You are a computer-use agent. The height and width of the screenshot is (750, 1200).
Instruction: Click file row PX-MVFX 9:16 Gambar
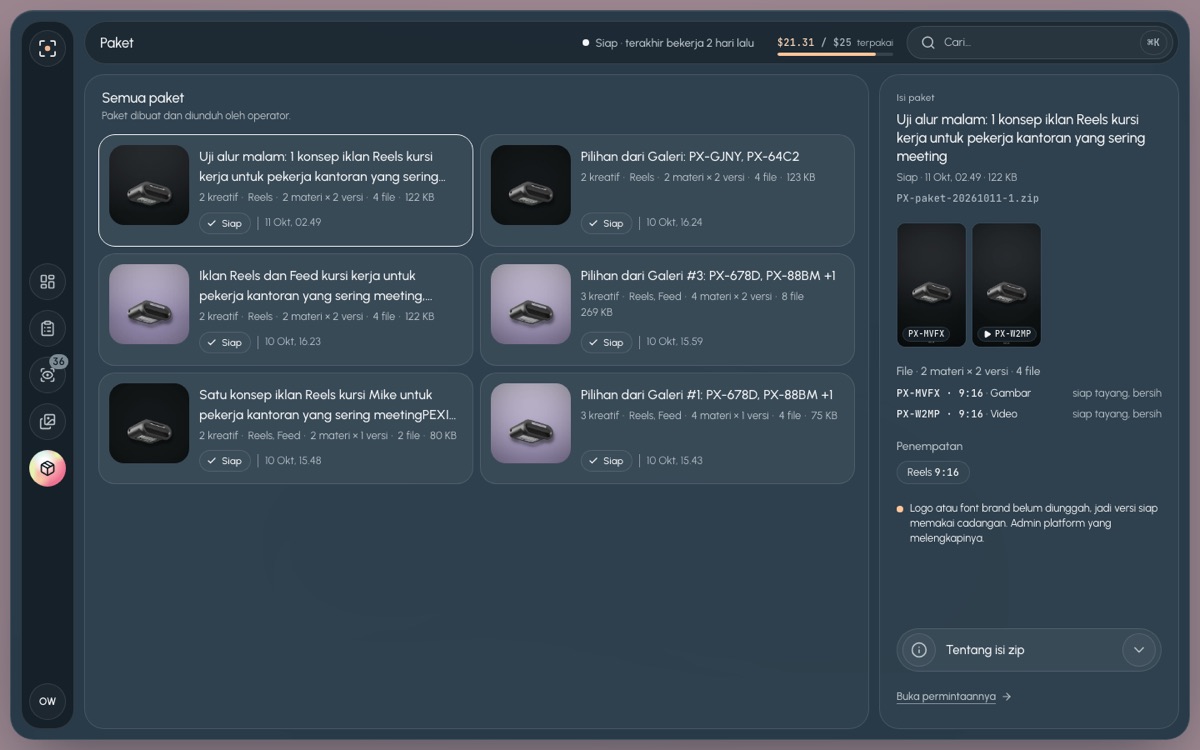1029,393
